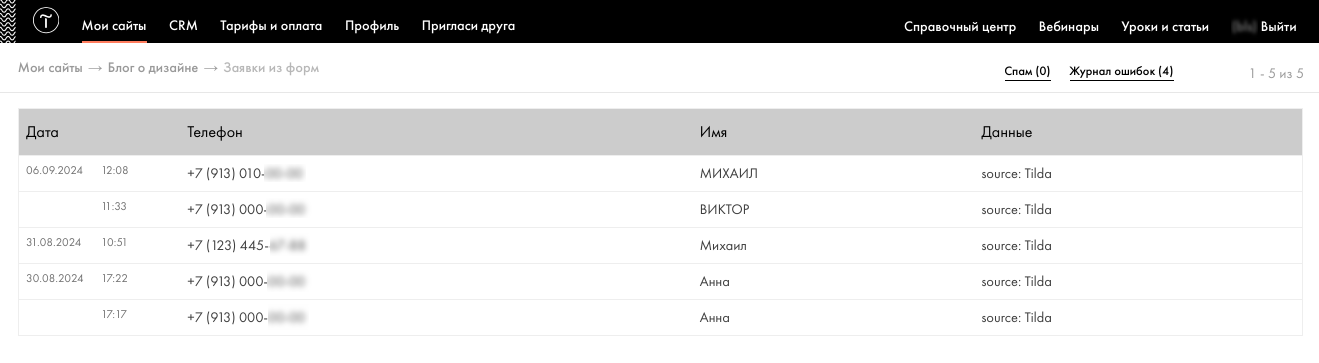
Task: Open the Мои сайты tab
Action: (x=114, y=26)
